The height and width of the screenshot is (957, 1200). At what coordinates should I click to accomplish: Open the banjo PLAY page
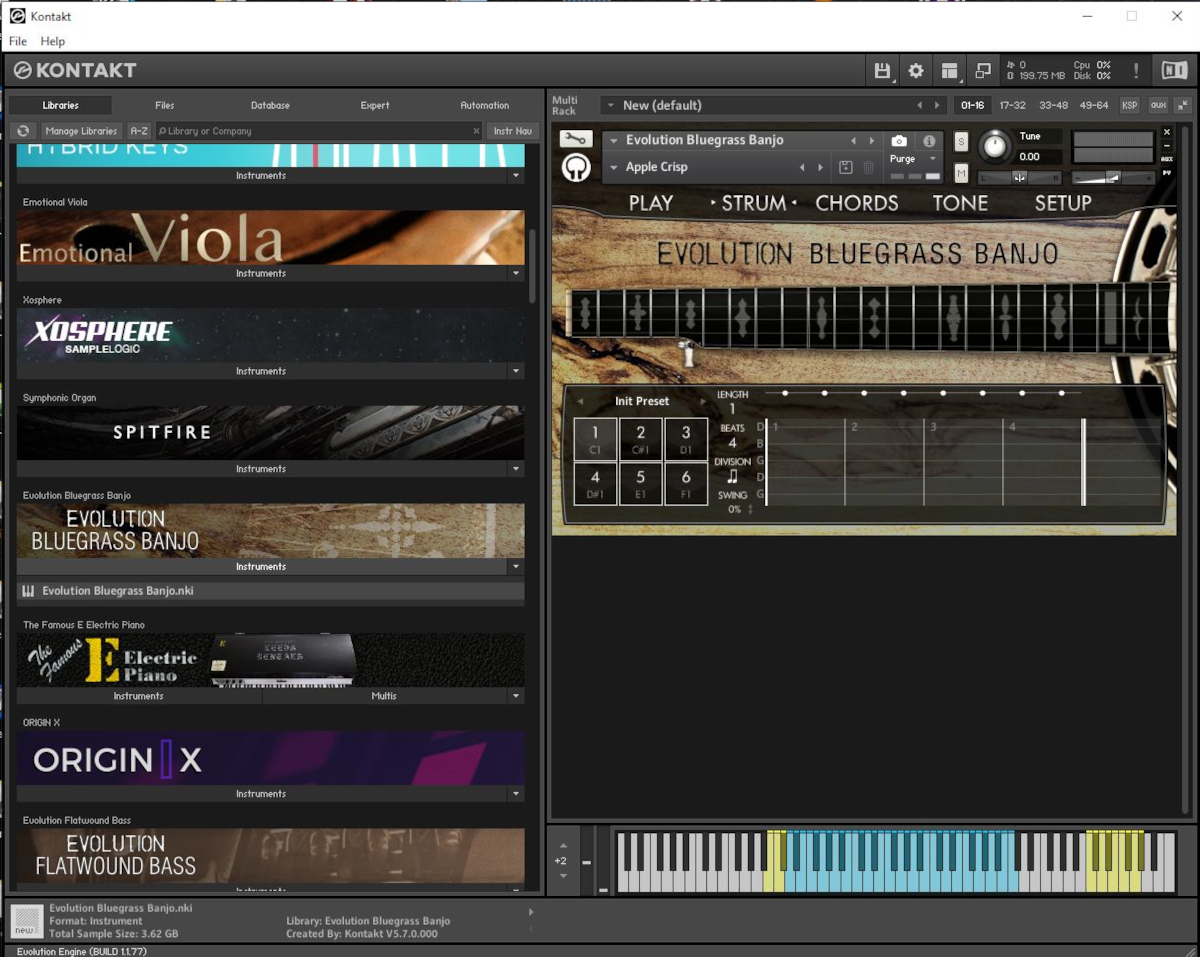click(x=651, y=203)
